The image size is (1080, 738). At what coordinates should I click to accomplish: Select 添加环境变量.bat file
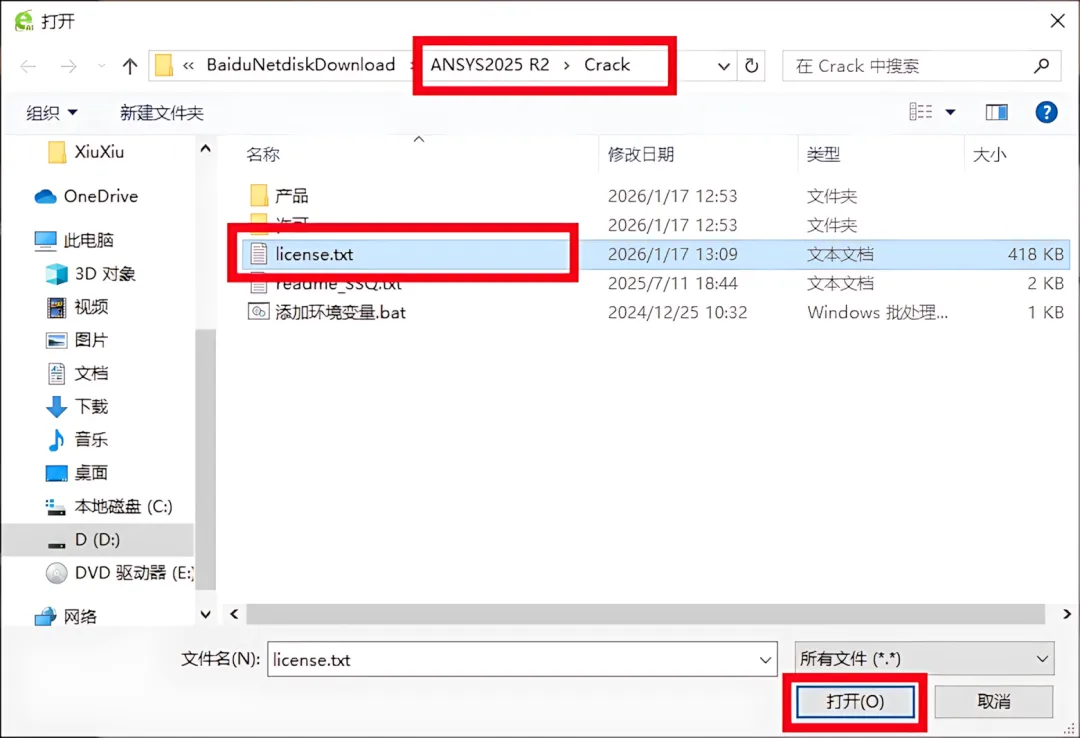(340, 312)
